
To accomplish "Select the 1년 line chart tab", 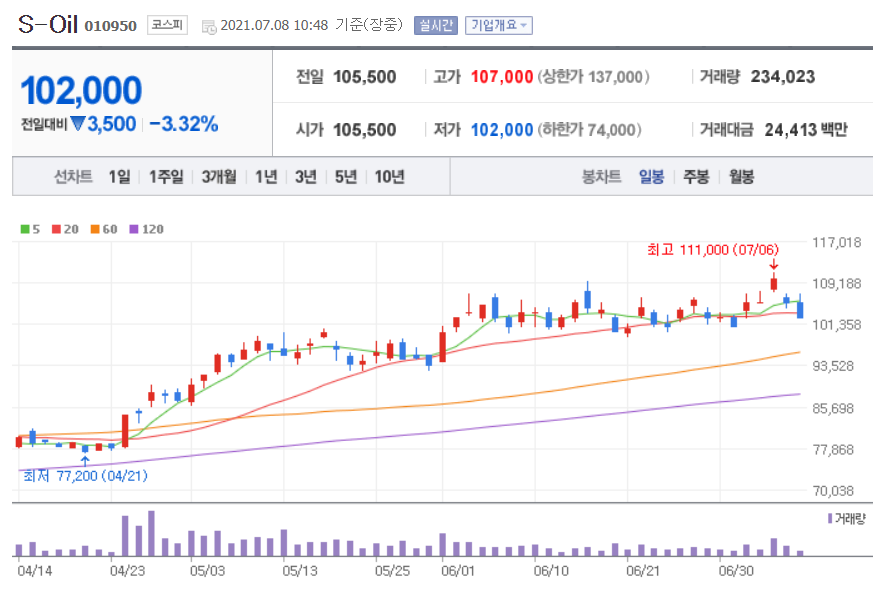I will [x=266, y=177].
